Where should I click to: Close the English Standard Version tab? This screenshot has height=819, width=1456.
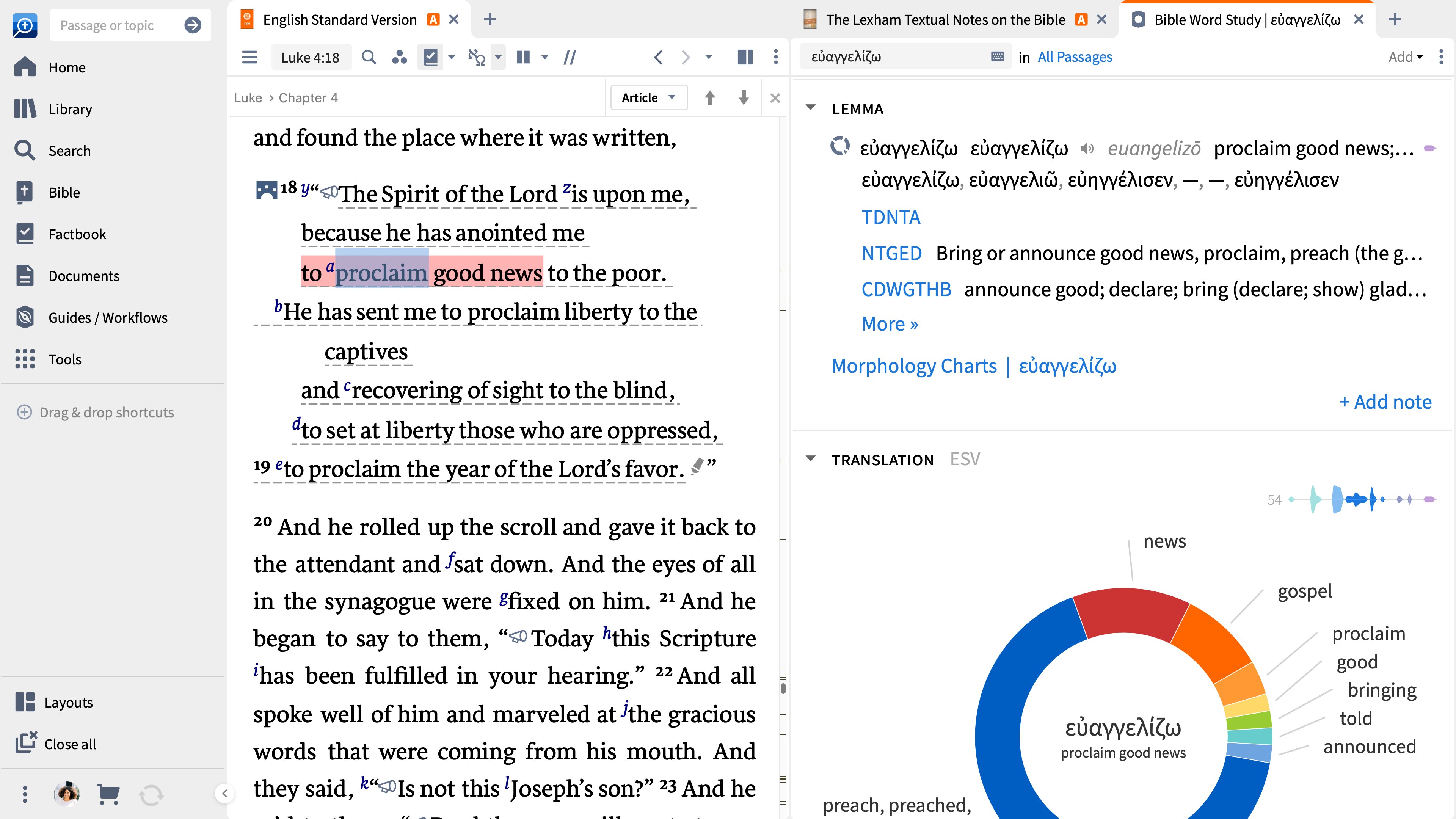tap(453, 20)
